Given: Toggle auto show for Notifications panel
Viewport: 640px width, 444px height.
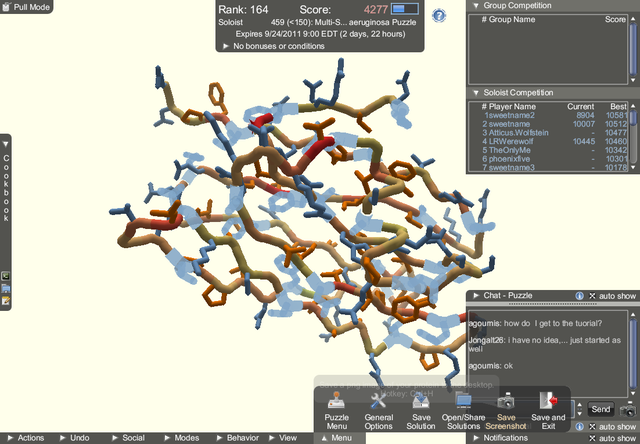Looking at the screenshot, I should click(612, 438).
